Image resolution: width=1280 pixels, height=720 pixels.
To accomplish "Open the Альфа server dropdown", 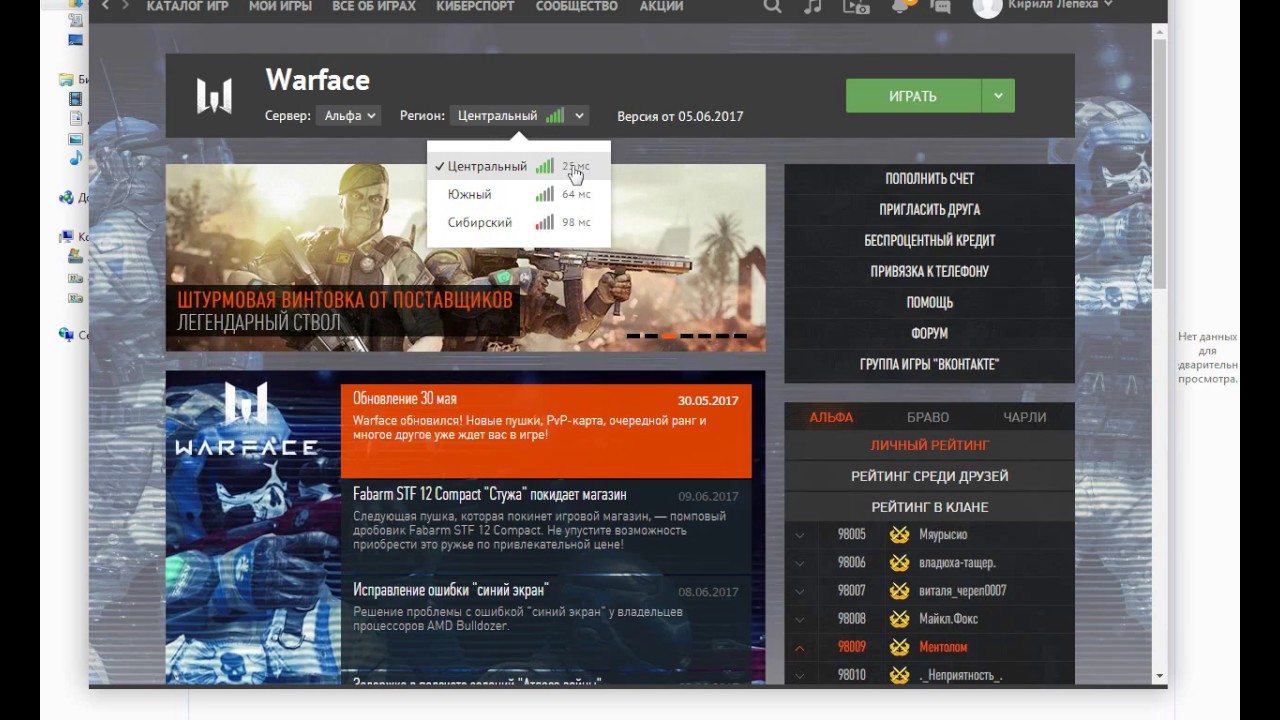I will 348,116.
